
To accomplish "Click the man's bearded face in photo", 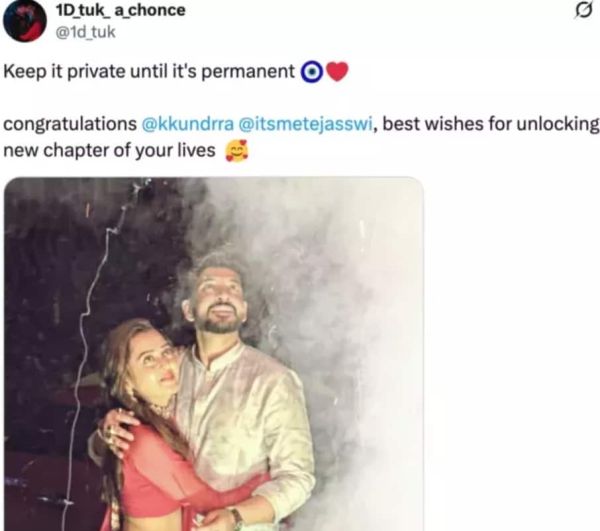I will (x=219, y=302).
